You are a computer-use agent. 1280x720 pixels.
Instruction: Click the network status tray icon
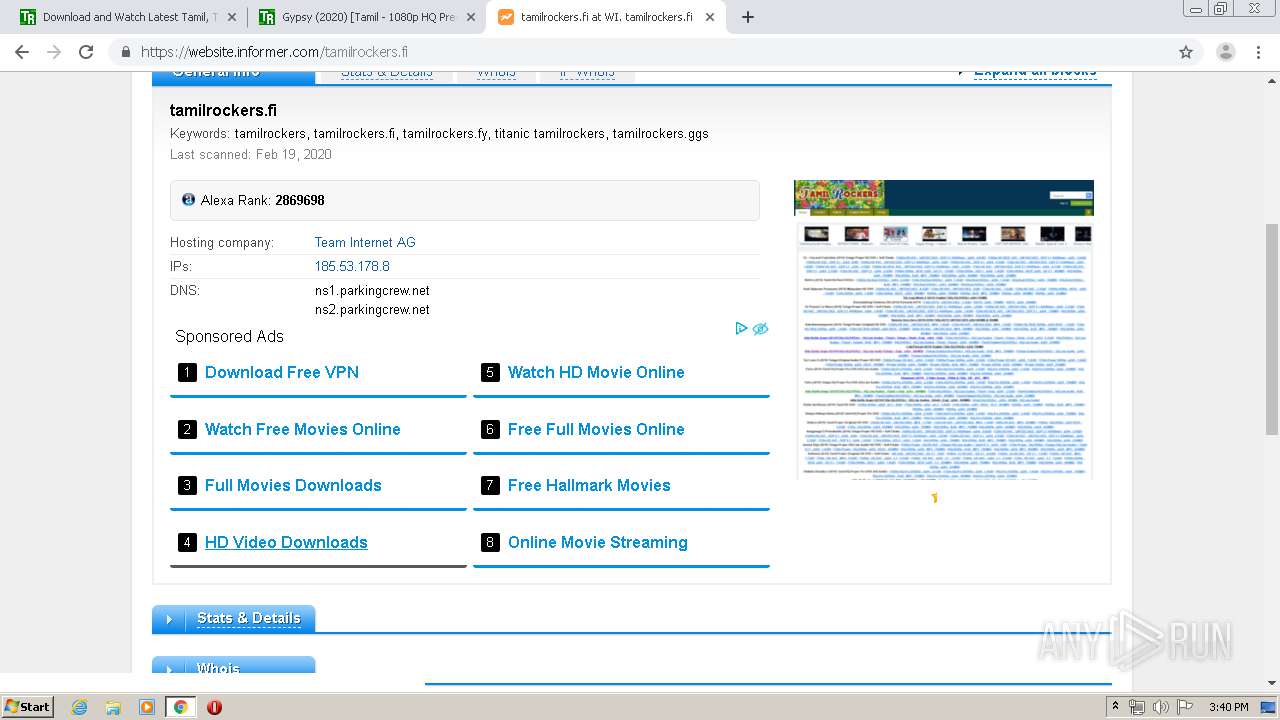pyautogui.click(x=1137, y=707)
